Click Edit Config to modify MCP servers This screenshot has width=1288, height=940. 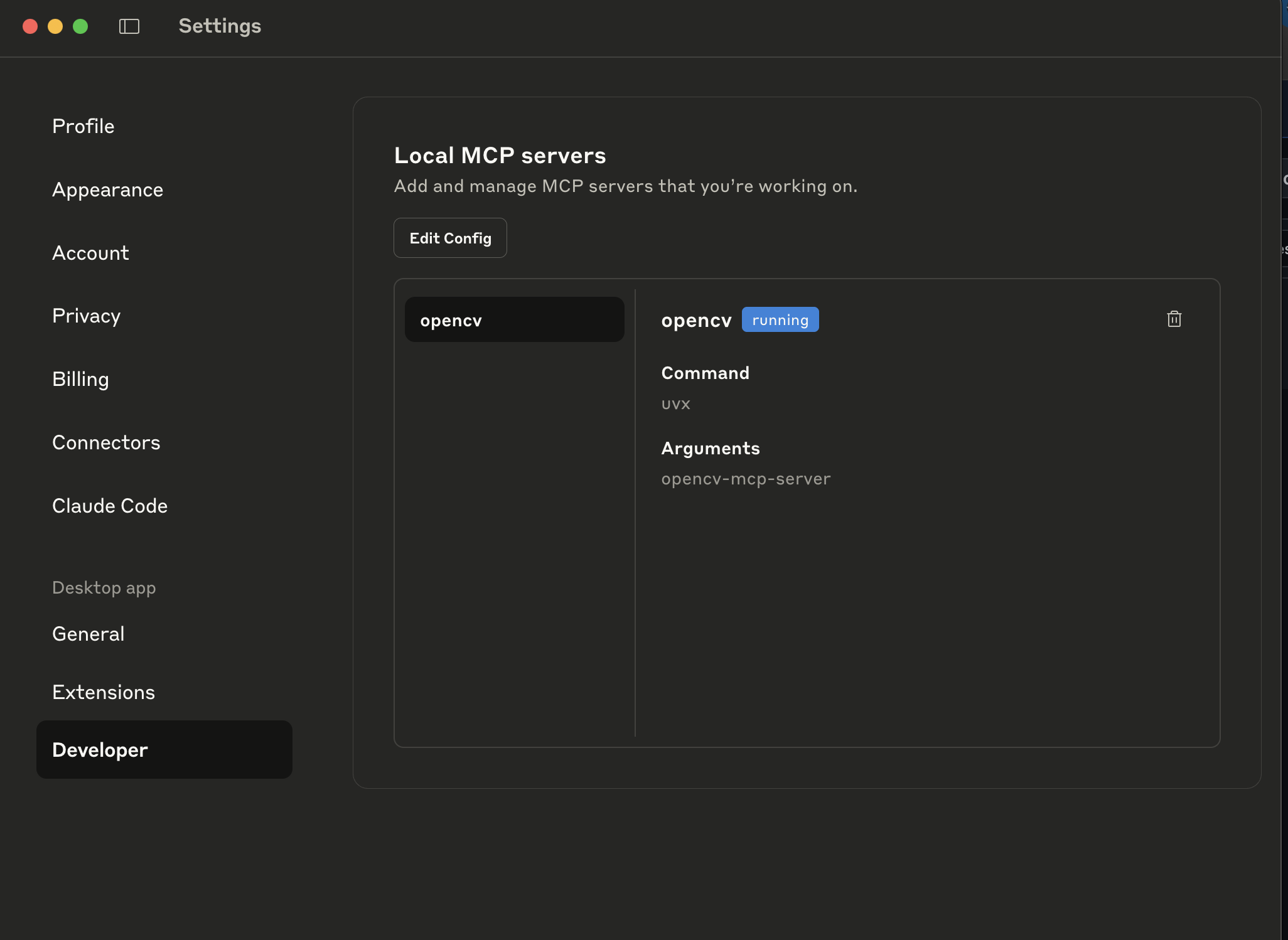coord(449,238)
